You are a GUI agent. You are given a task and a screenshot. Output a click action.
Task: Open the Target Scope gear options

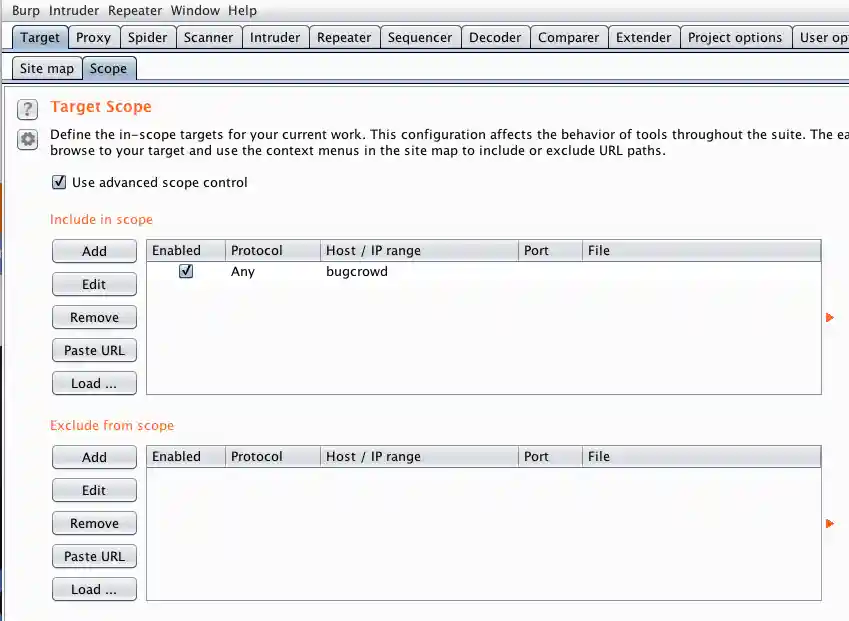click(x=28, y=140)
